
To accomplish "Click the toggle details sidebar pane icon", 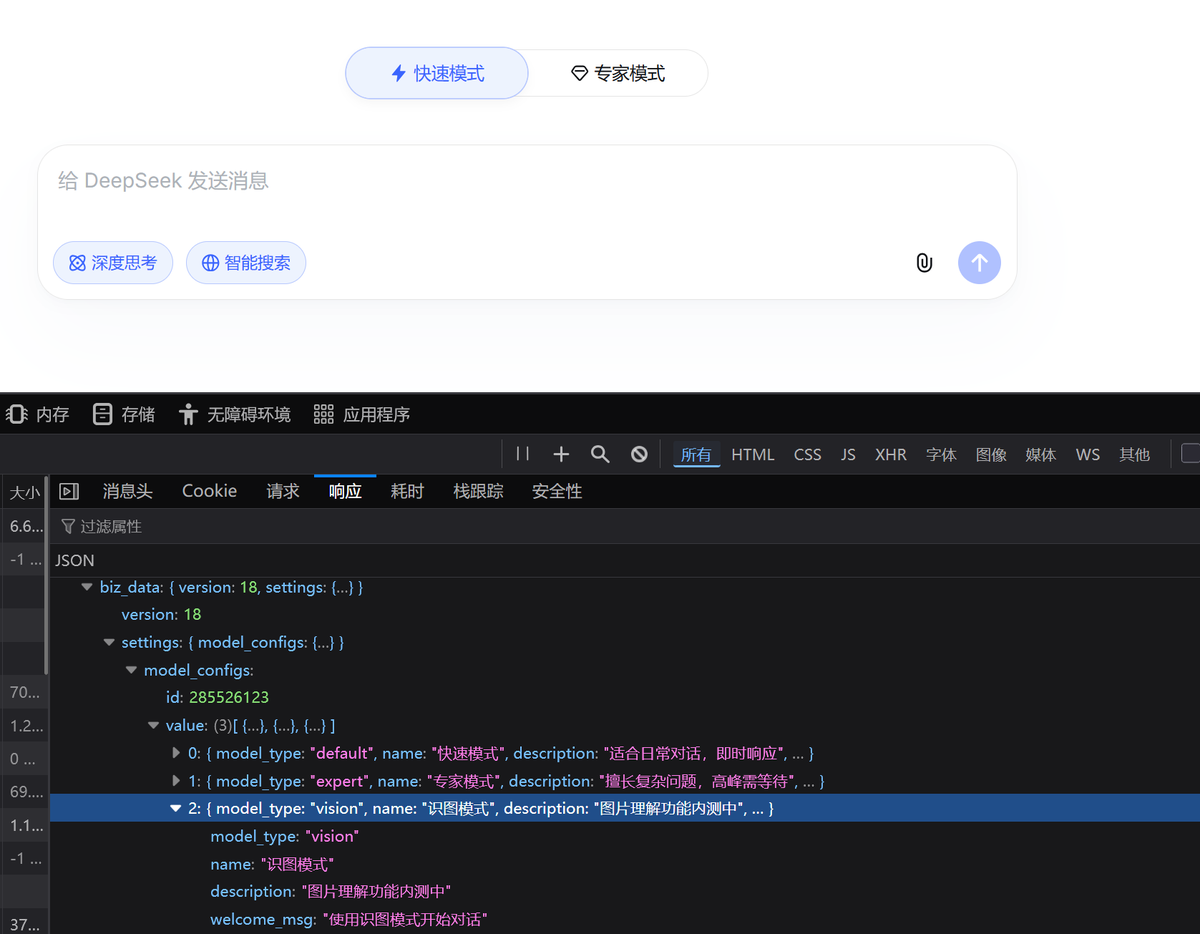I will pos(69,491).
